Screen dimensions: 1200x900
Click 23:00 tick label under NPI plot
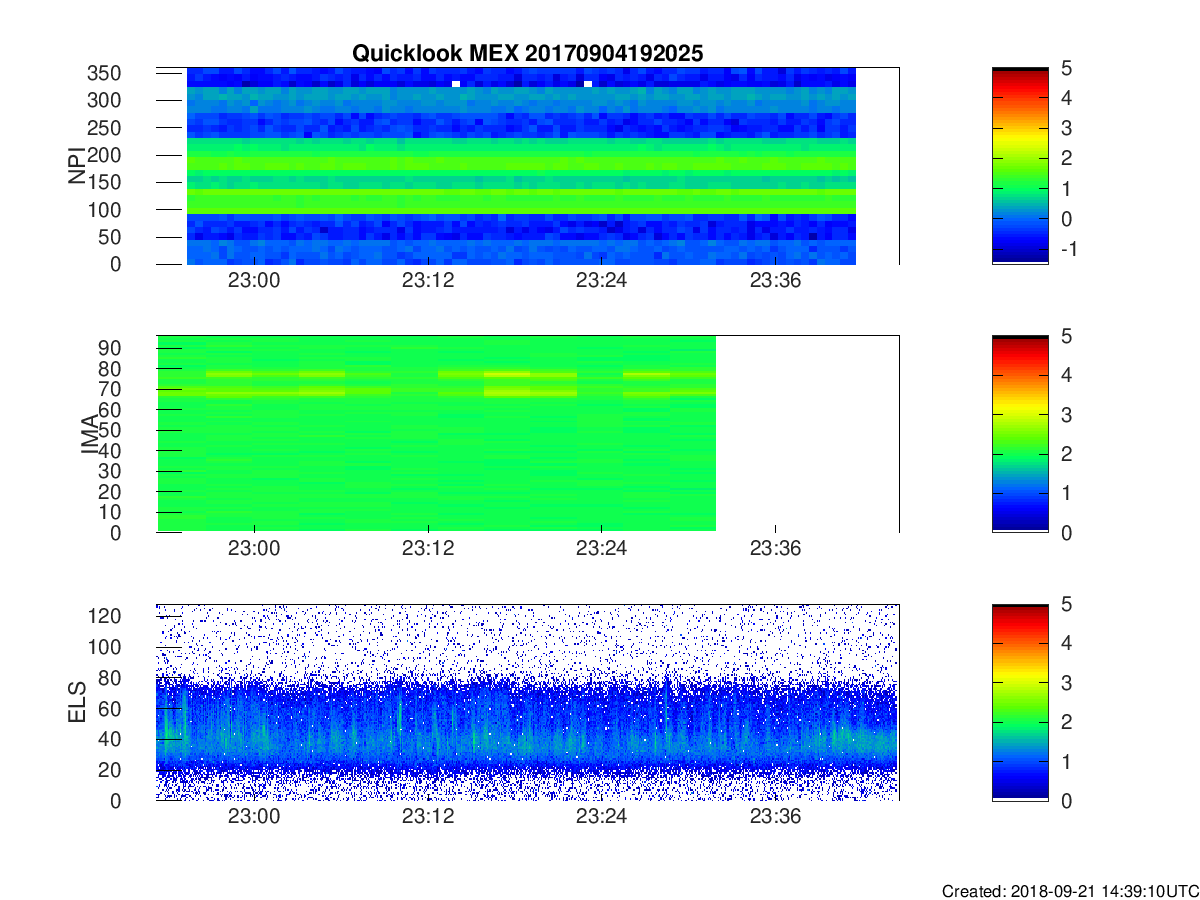tap(254, 282)
